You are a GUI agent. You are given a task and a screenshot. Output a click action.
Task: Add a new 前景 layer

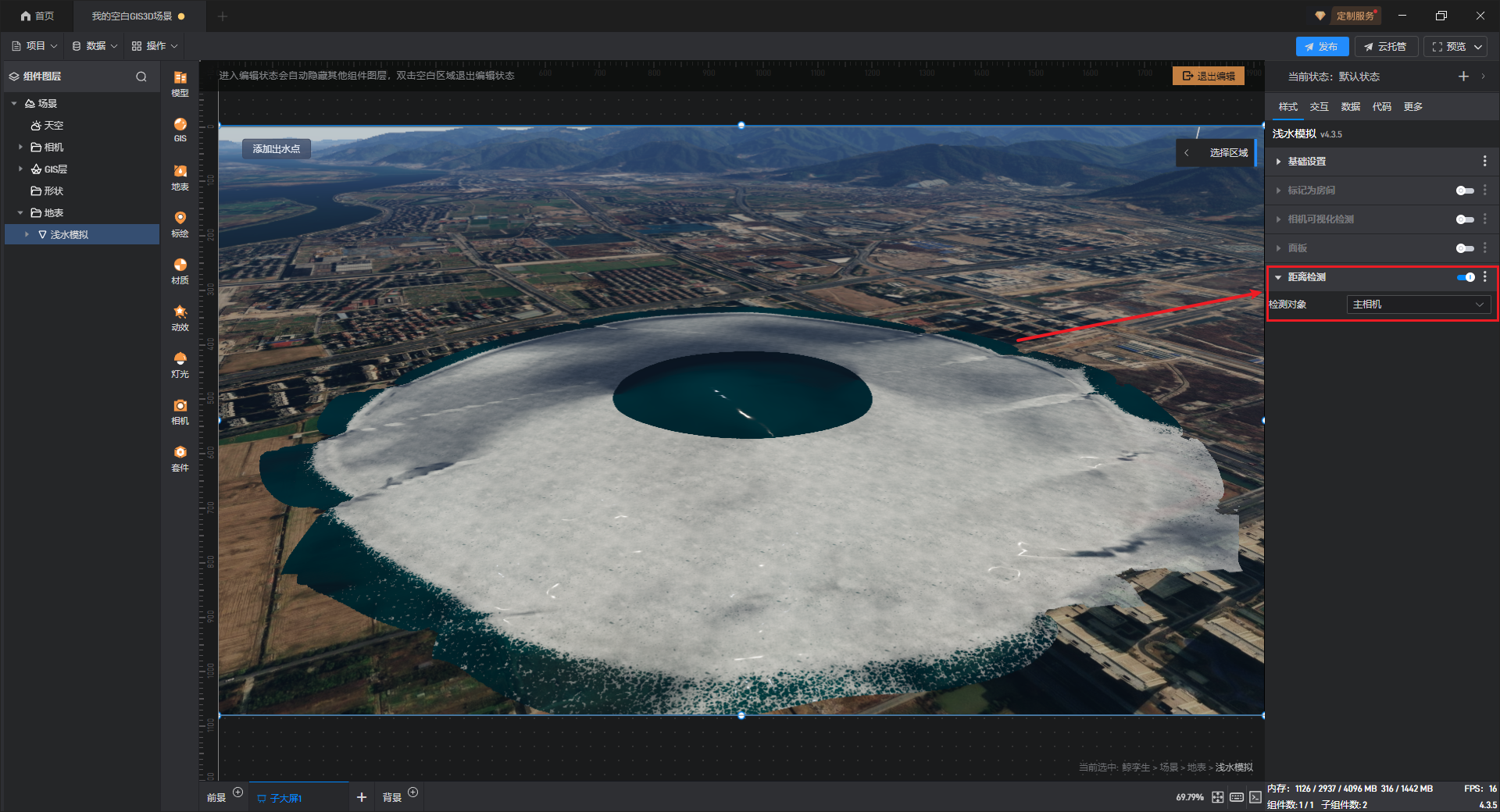[238, 792]
